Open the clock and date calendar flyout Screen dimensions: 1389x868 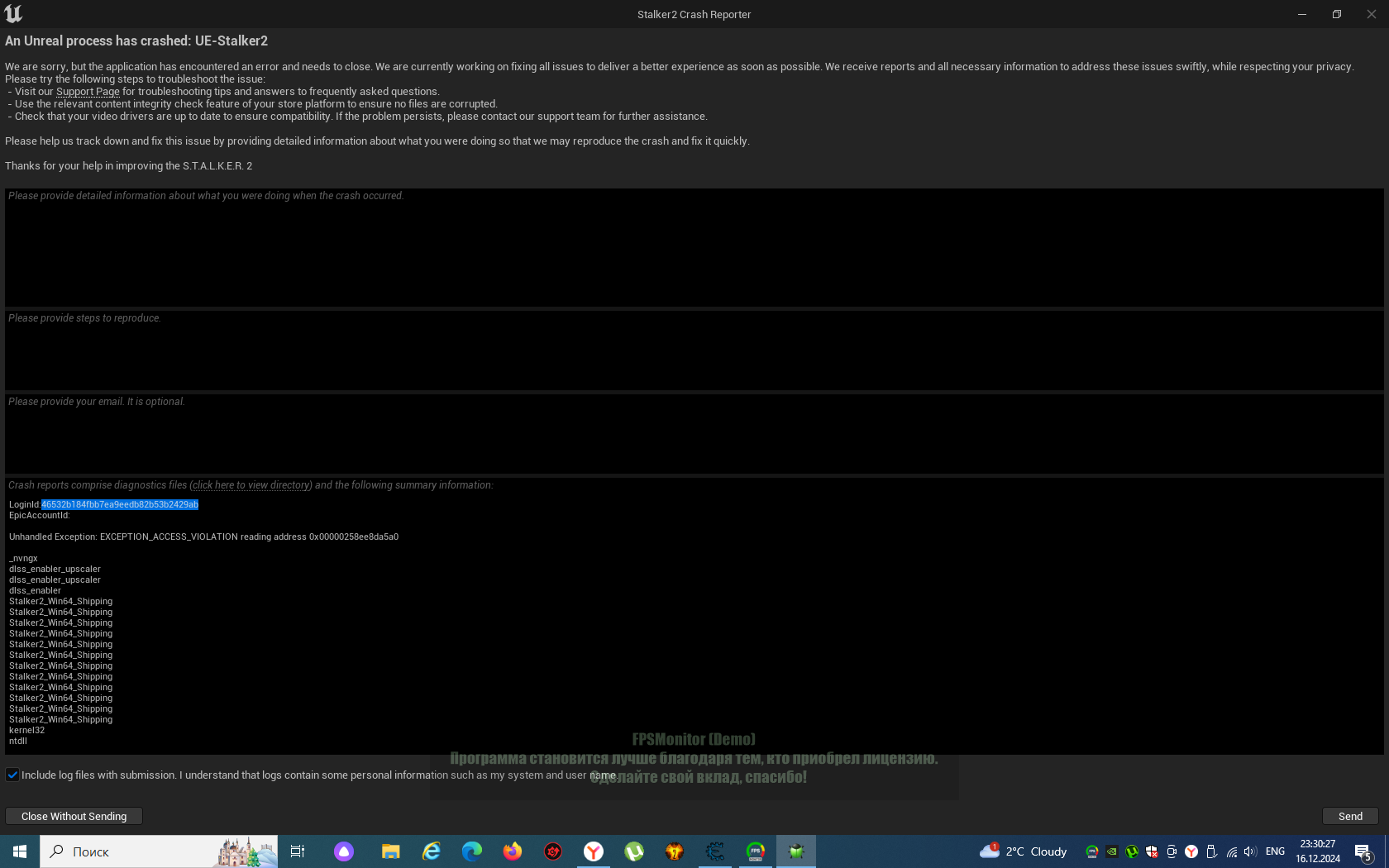[1318, 851]
